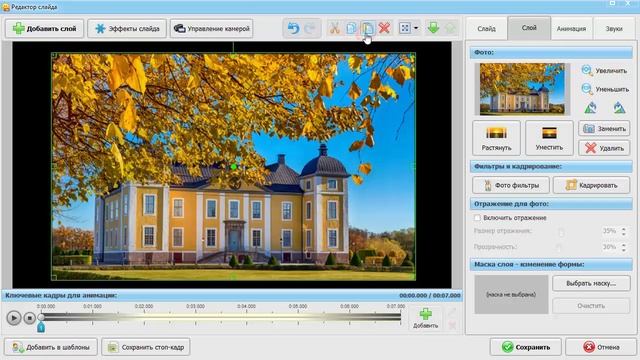
Task: Open the alignment dropdown arrow
Action: point(416,28)
